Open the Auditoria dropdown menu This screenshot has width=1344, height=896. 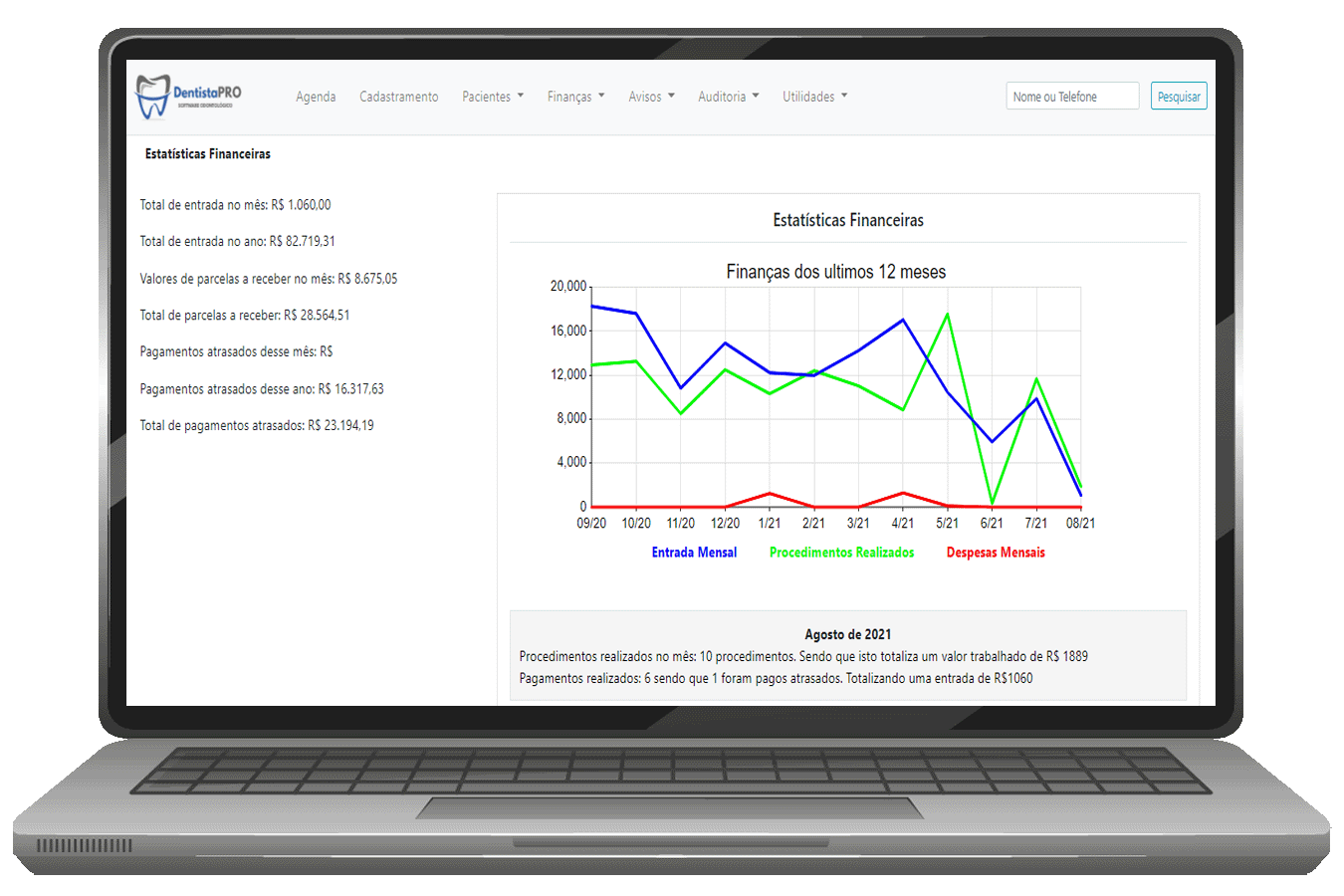[728, 97]
